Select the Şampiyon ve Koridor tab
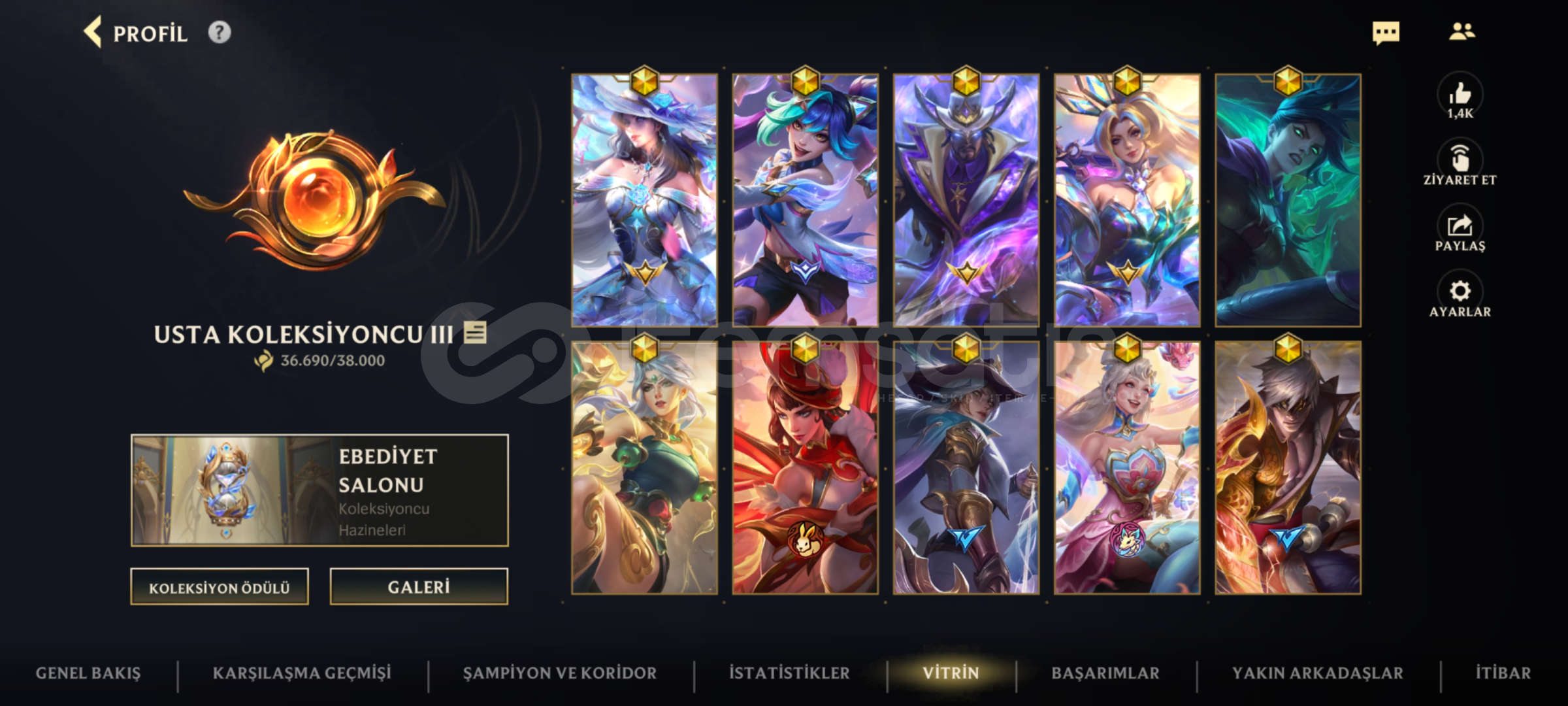The height and width of the screenshot is (706, 1568). point(560,673)
